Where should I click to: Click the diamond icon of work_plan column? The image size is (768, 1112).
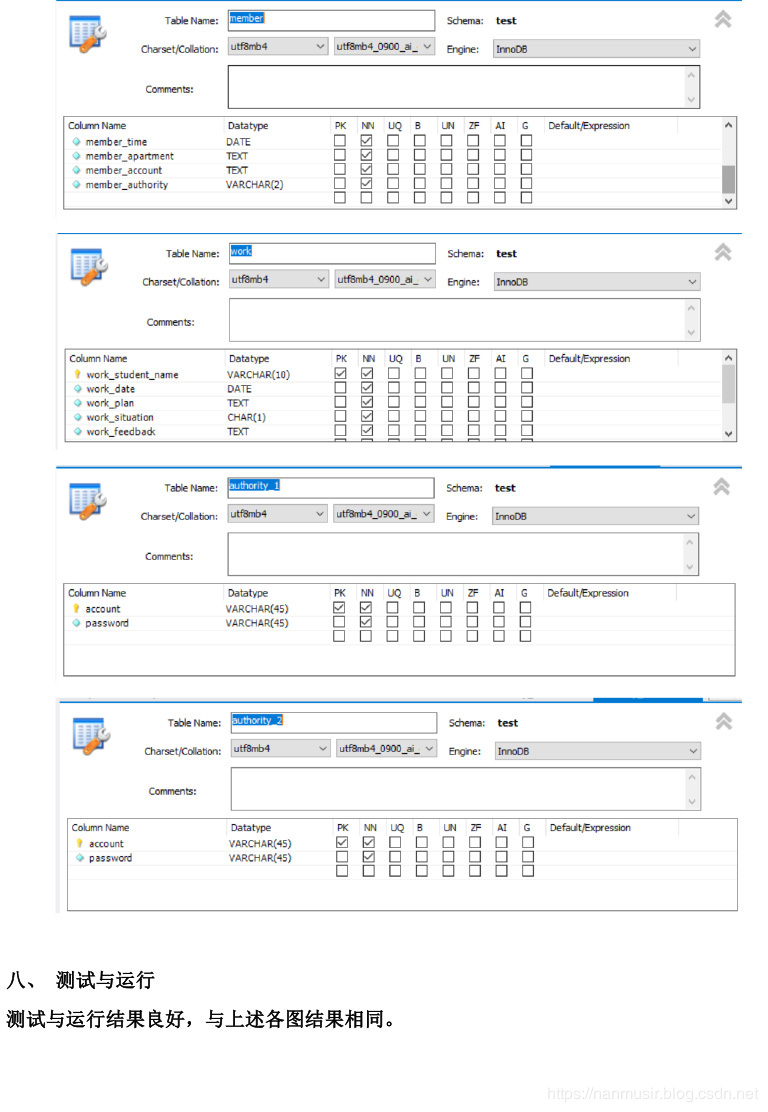pos(77,403)
